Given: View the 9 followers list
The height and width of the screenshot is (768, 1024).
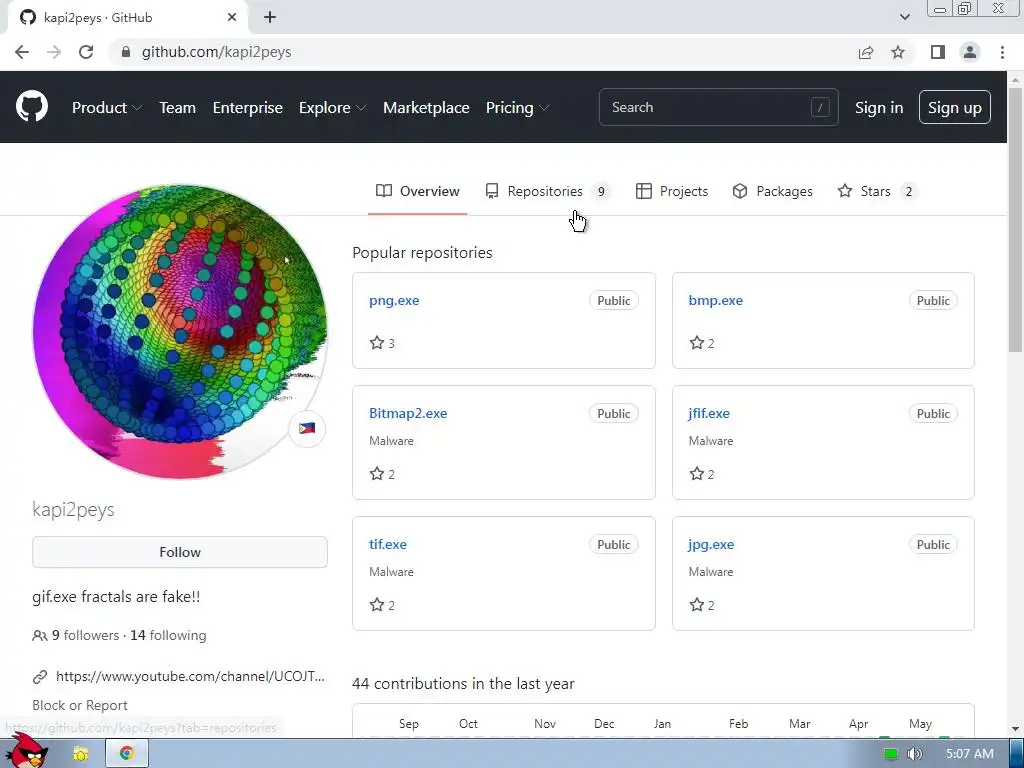Looking at the screenshot, I should point(86,635).
